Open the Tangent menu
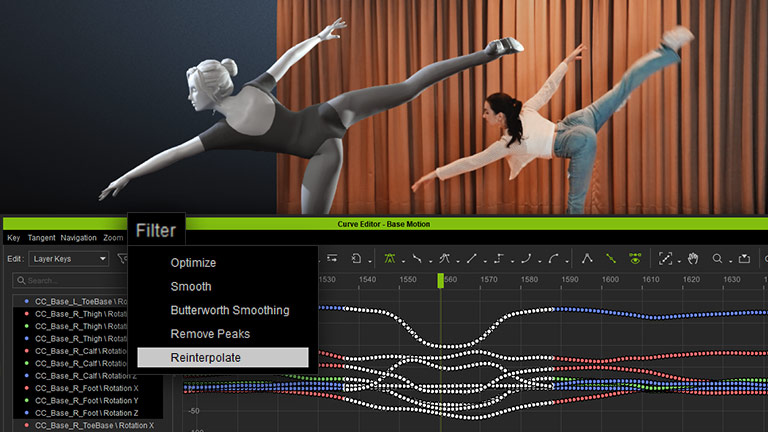Image resolution: width=768 pixels, height=432 pixels. 41,238
